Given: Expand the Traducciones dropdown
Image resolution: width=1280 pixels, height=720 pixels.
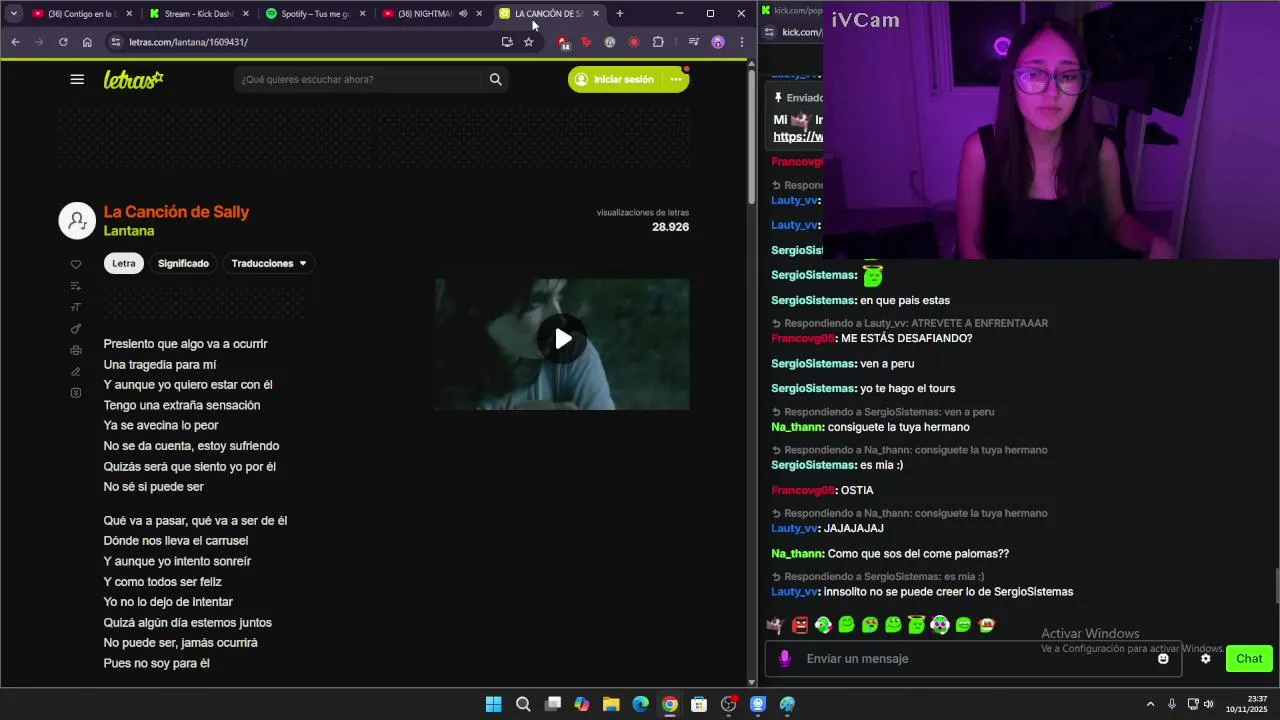Looking at the screenshot, I should pyautogui.click(x=270, y=263).
